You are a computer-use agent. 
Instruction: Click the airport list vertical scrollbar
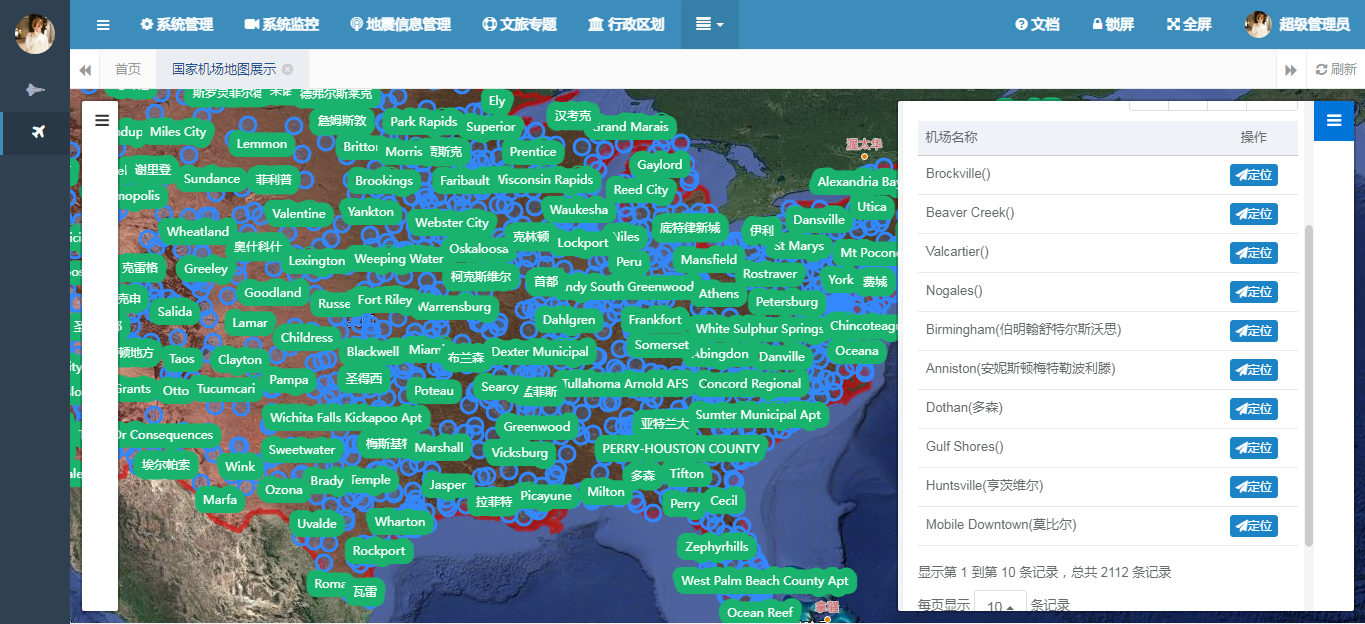pos(1309,385)
